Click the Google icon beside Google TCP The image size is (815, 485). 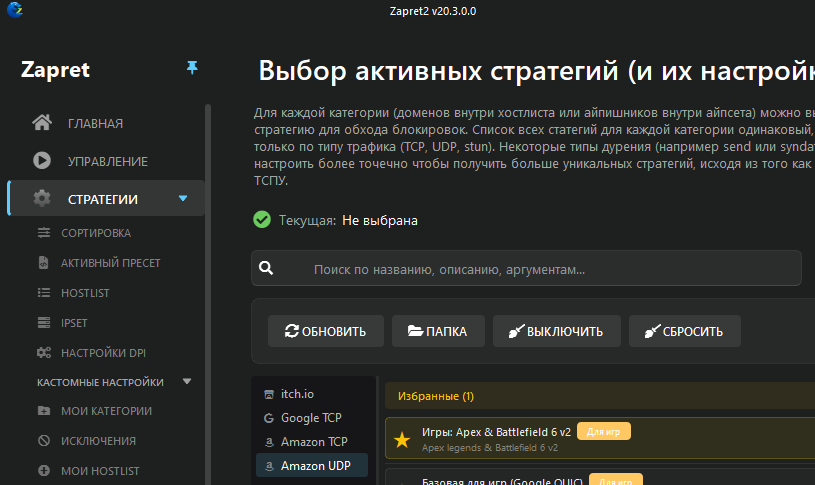tap(269, 418)
